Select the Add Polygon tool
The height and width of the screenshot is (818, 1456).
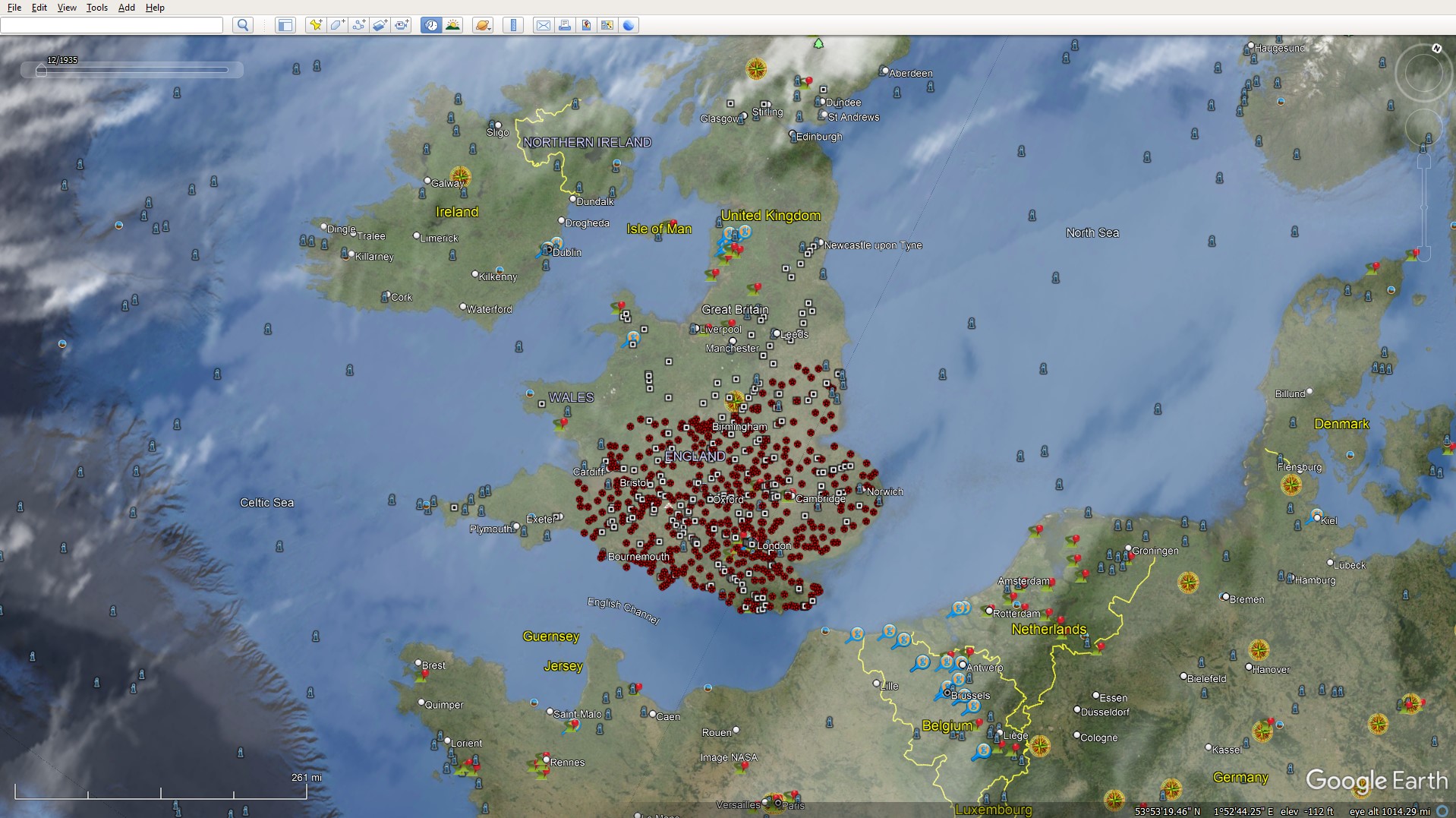337,25
